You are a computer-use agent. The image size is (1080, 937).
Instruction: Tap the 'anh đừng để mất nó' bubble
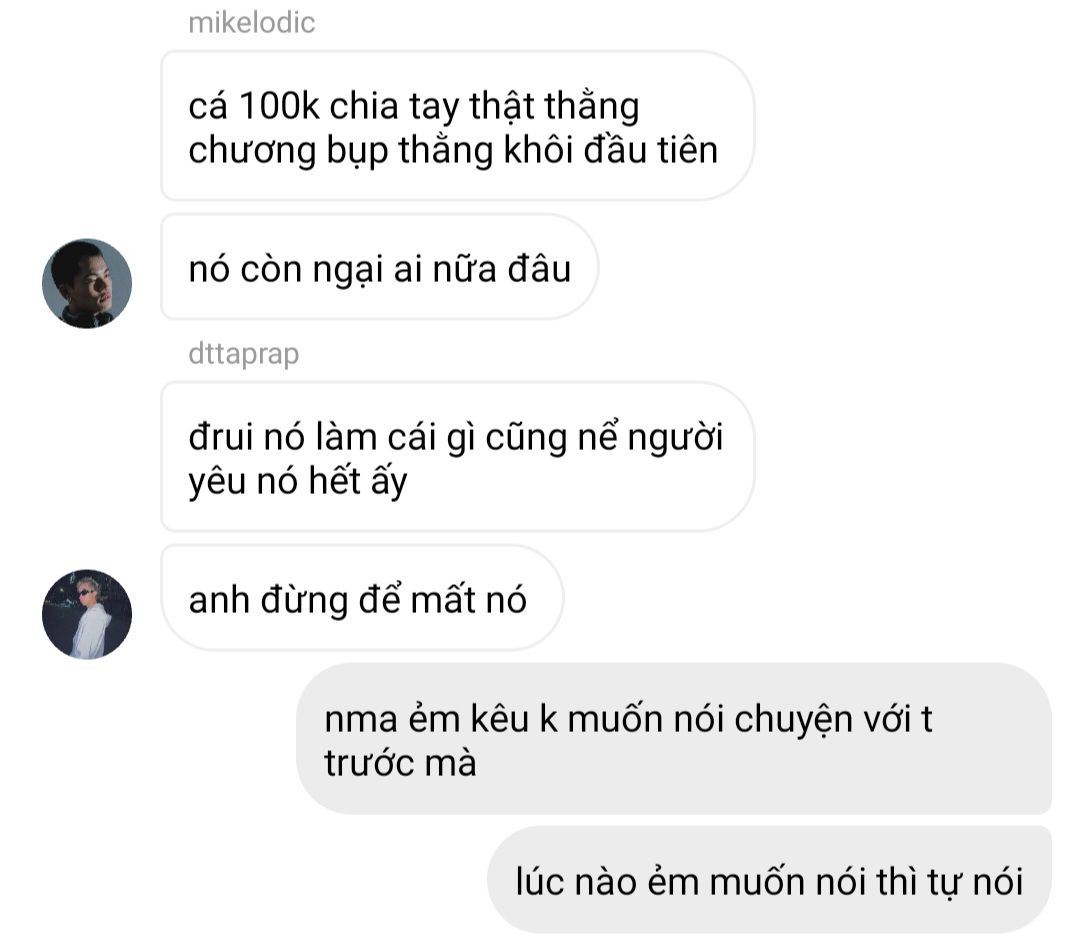click(x=362, y=598)
